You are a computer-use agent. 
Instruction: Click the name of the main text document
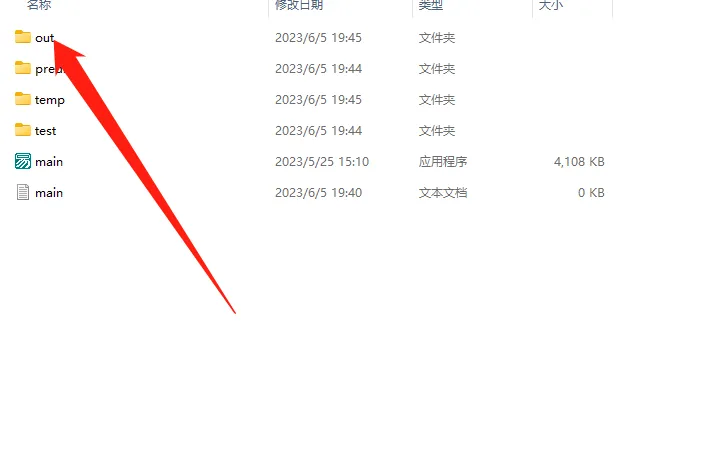tap(49, 193)
